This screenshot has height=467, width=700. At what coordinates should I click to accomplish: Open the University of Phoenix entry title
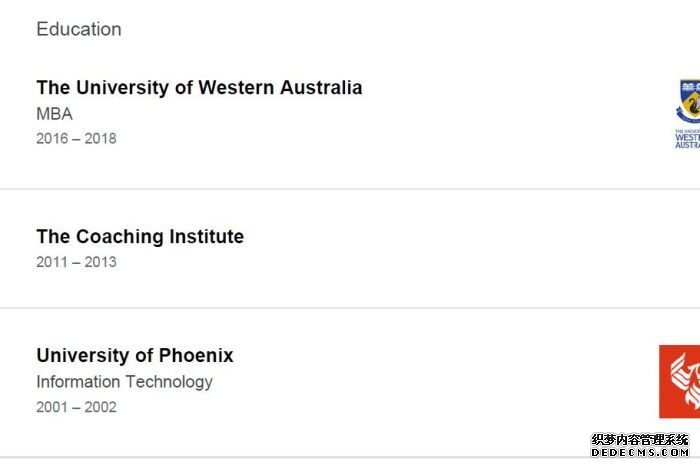[x=135, y=355]
